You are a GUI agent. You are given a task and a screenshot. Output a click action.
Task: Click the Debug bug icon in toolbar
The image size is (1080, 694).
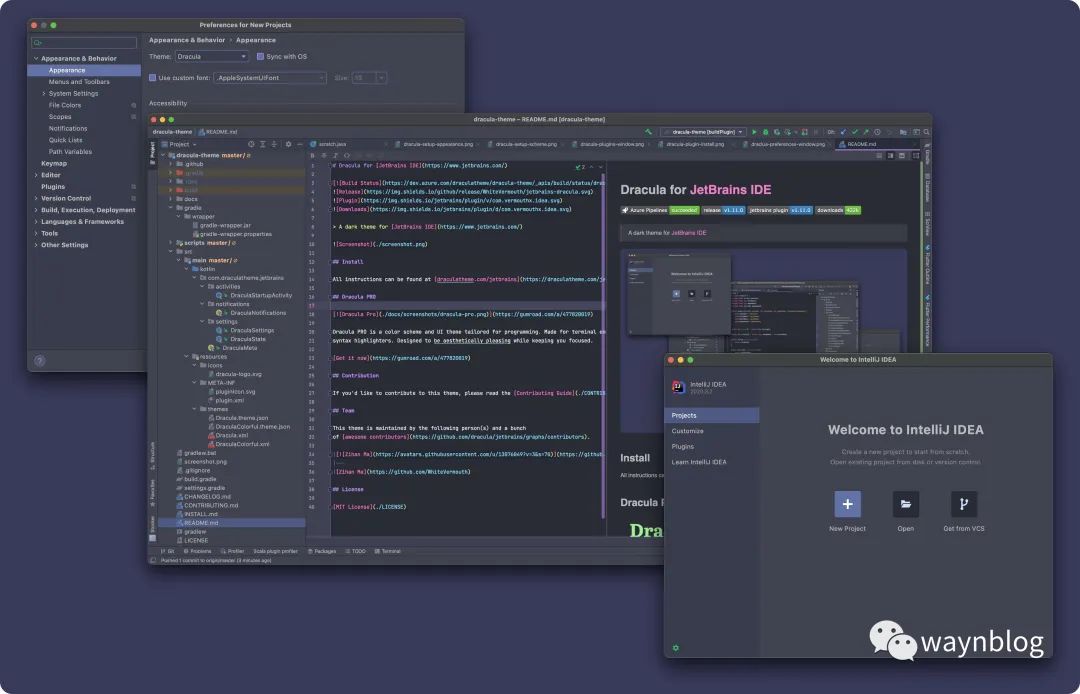[x=765, y=132]
